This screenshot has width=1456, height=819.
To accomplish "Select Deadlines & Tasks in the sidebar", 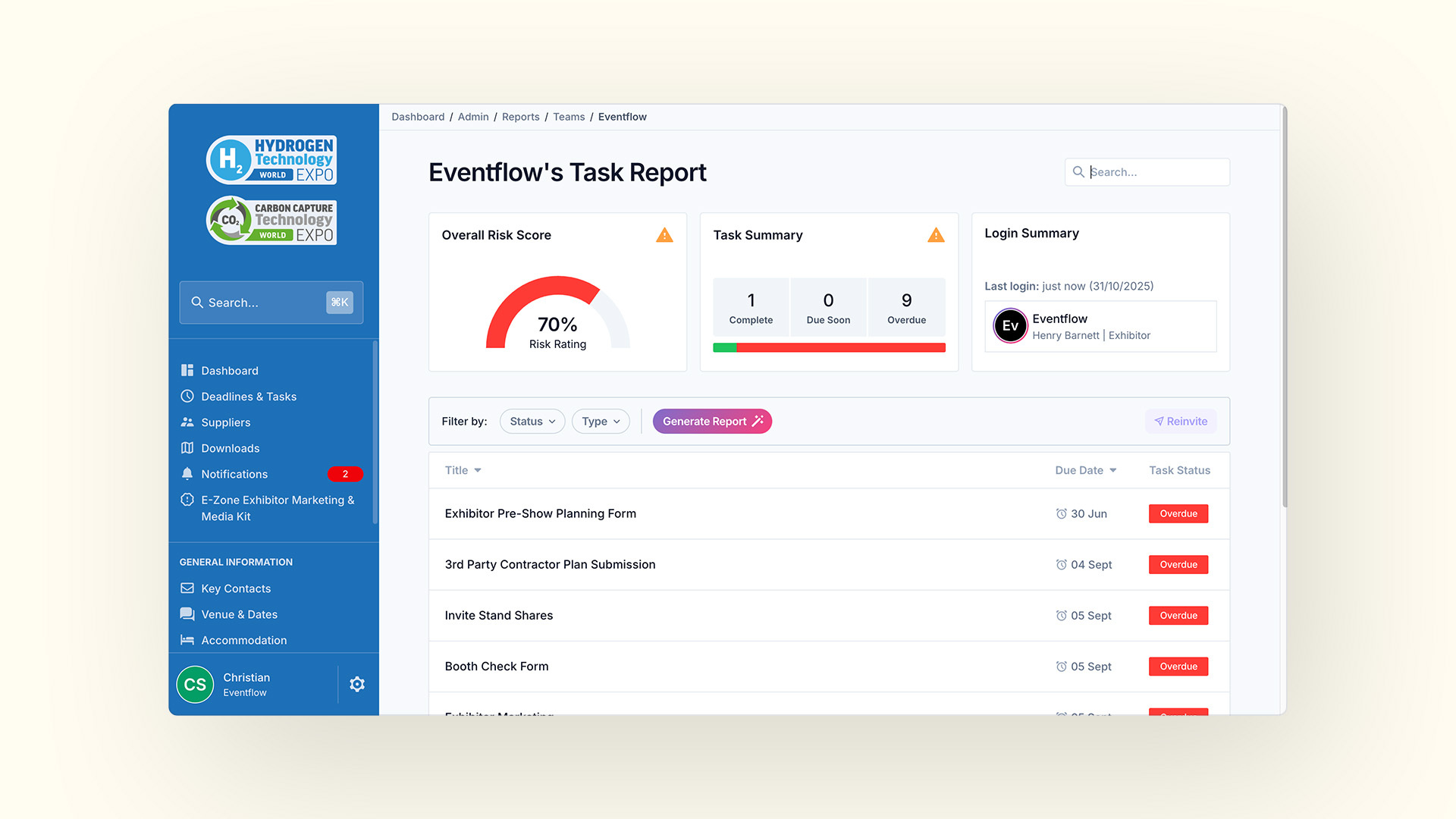I will tap(248, 396).
